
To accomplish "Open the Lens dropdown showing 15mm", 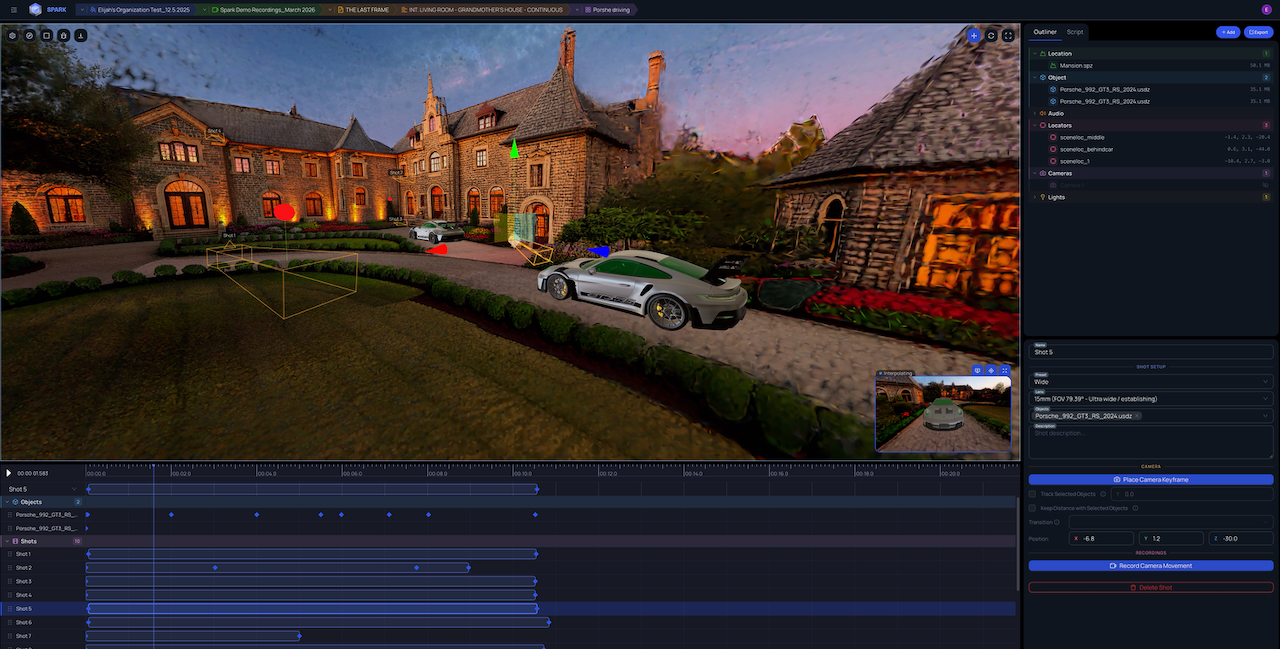I will (1150, 398).
